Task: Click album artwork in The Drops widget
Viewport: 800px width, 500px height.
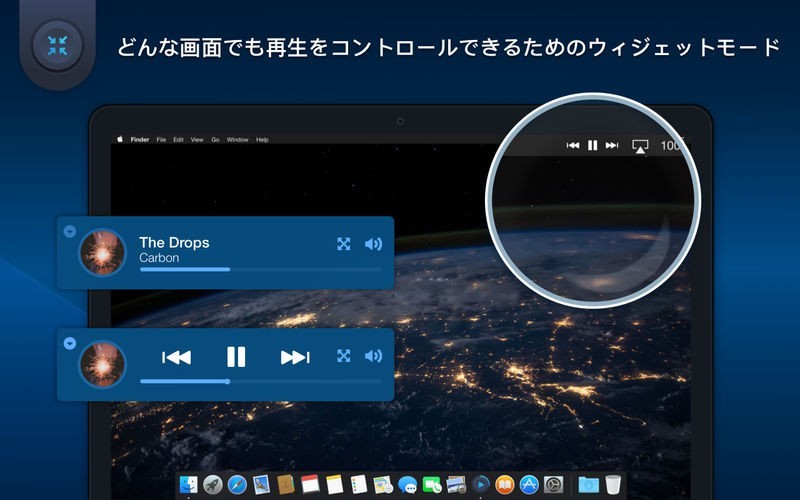Action: [x=102, y=252]
